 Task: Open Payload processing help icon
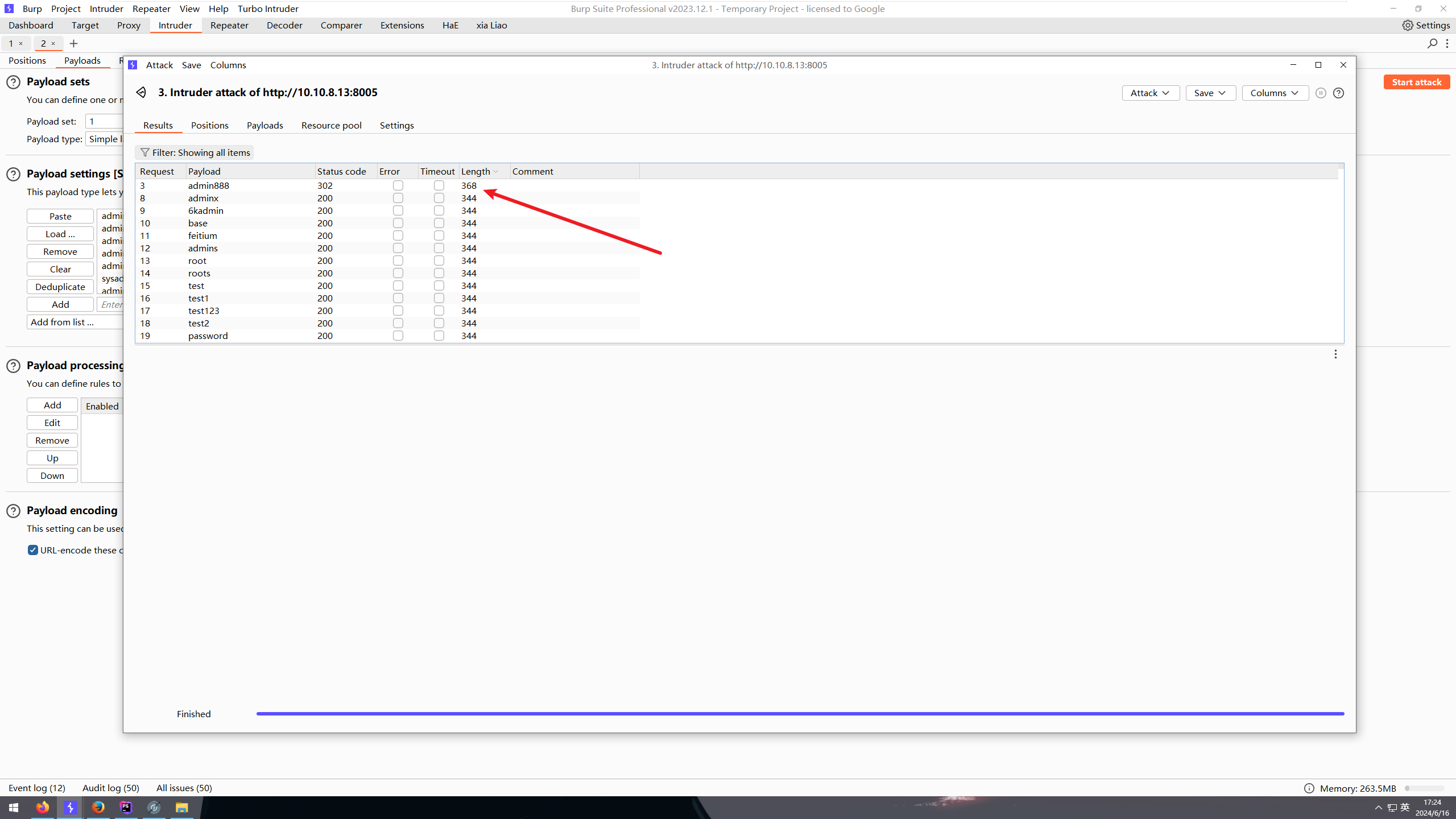[x=13, y=366]
